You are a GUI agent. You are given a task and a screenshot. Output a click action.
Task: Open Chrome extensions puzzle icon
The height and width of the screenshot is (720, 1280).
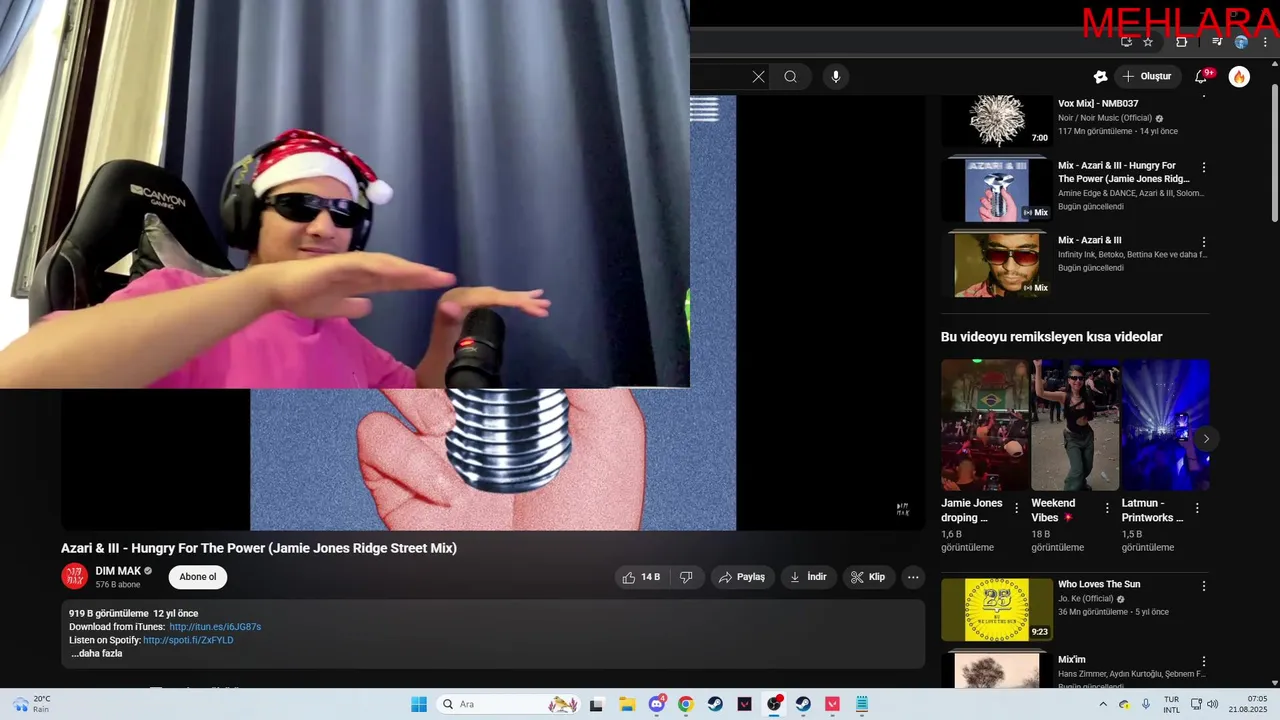1182,42
